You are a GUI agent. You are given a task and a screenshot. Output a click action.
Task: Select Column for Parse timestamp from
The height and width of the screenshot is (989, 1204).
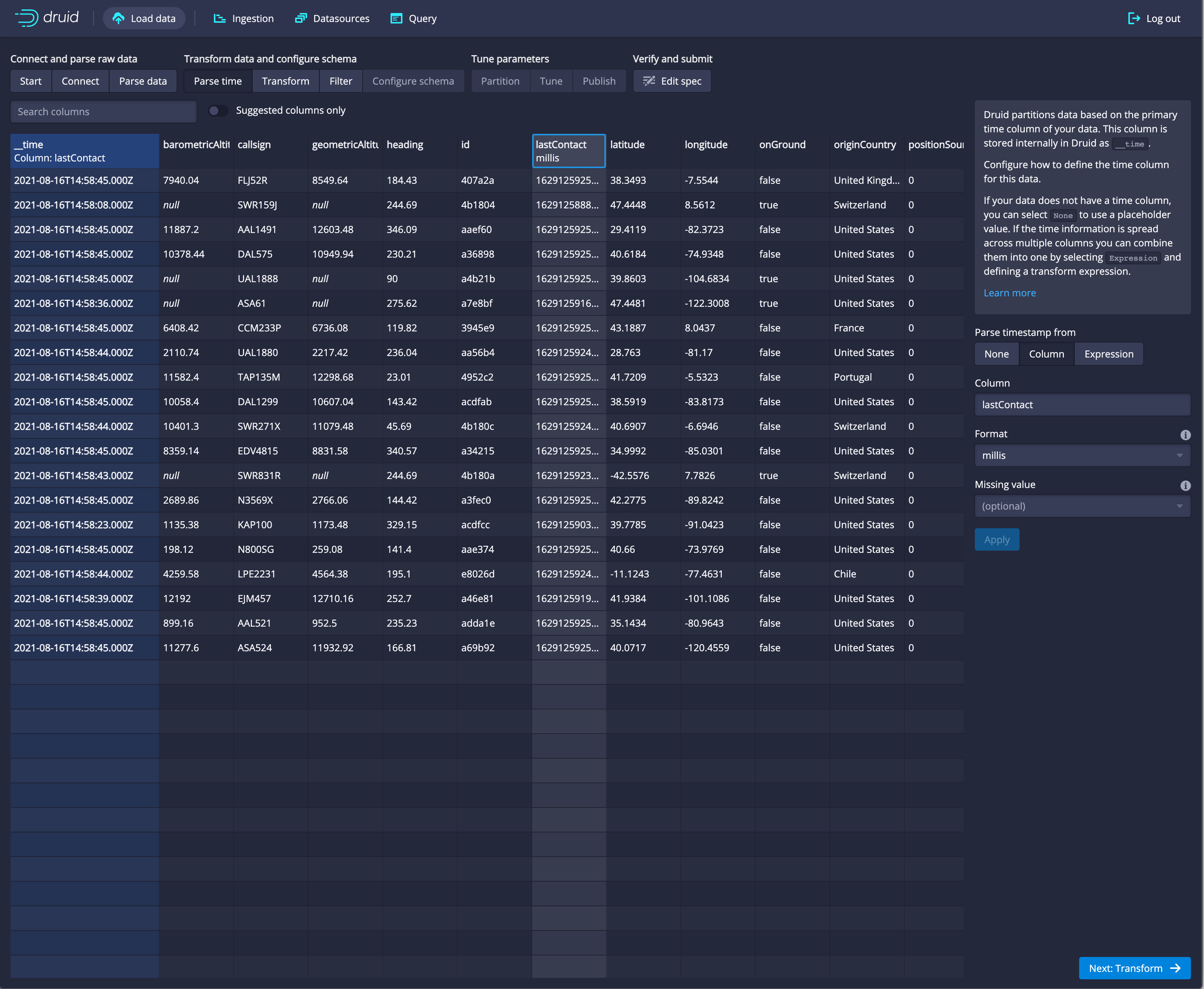(1046, 354)
